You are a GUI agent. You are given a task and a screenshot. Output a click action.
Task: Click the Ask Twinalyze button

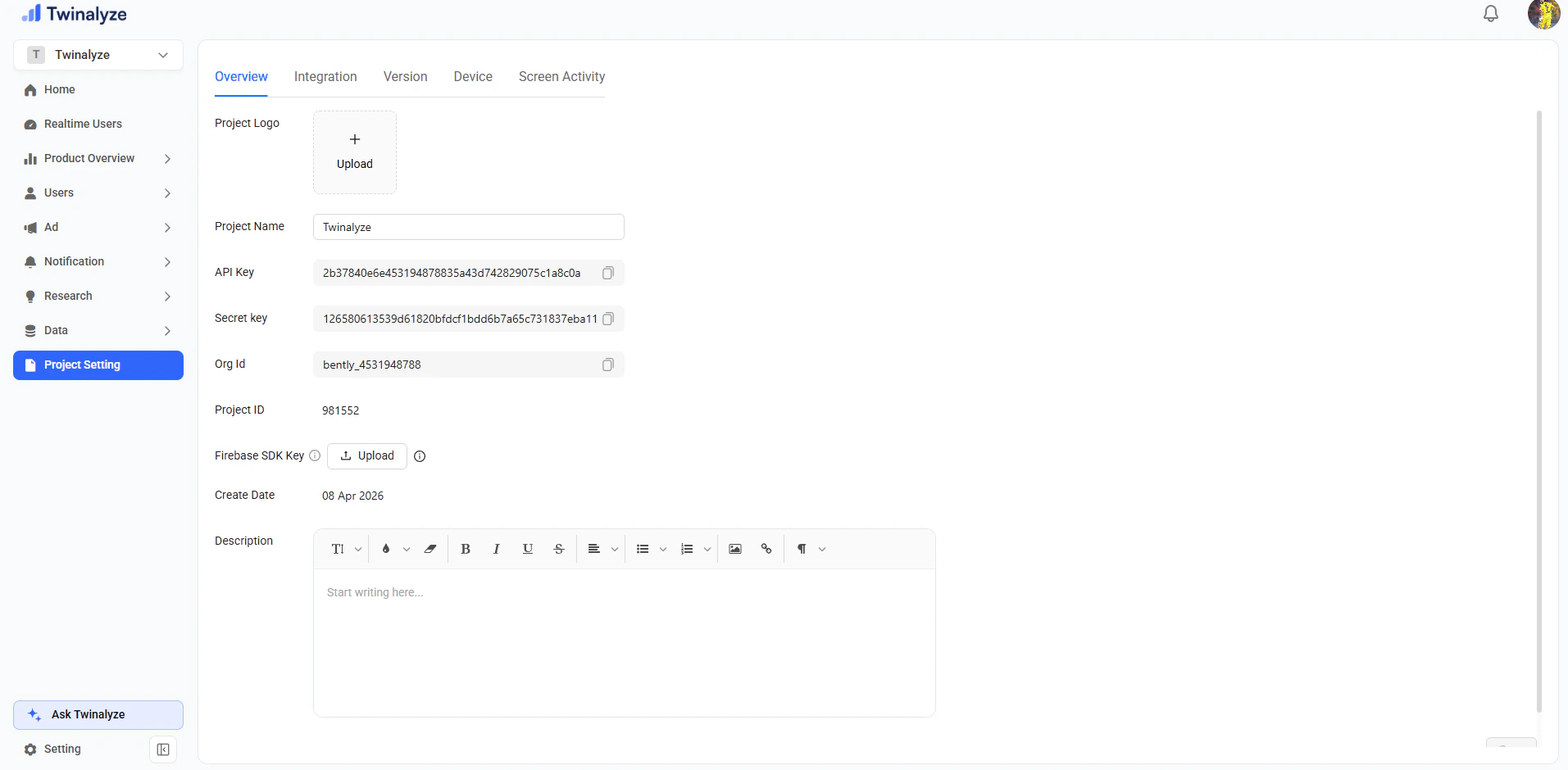(98, 715)
